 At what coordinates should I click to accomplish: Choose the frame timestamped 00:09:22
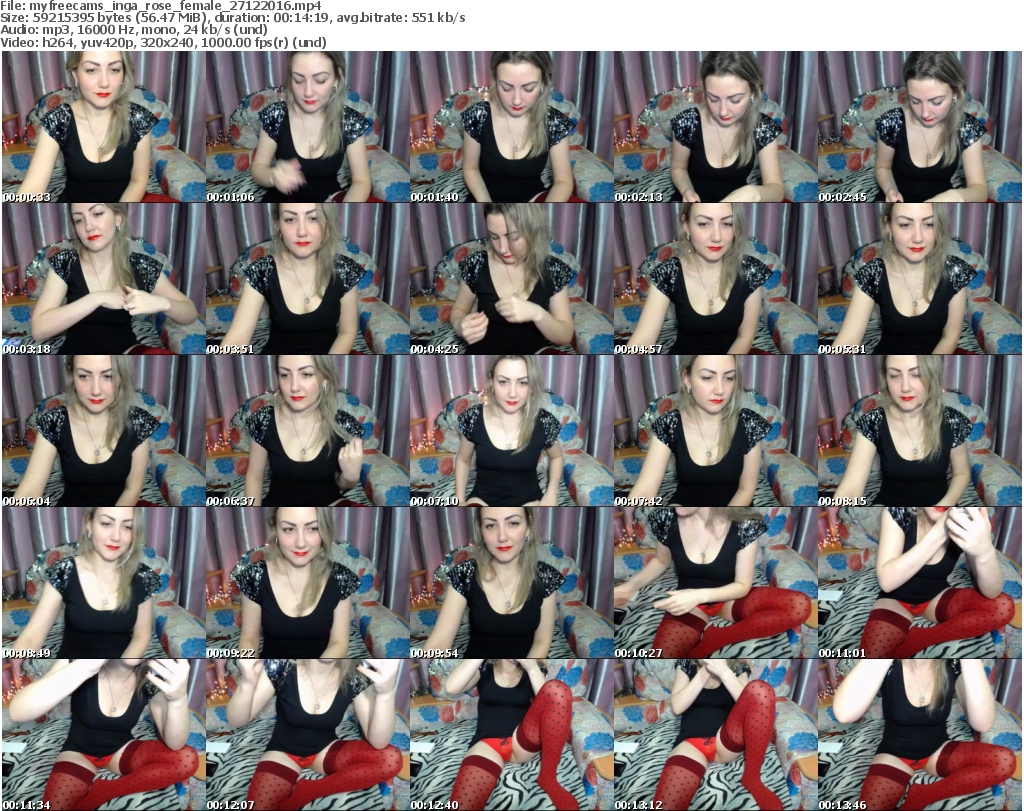click(x=308, y=583)
